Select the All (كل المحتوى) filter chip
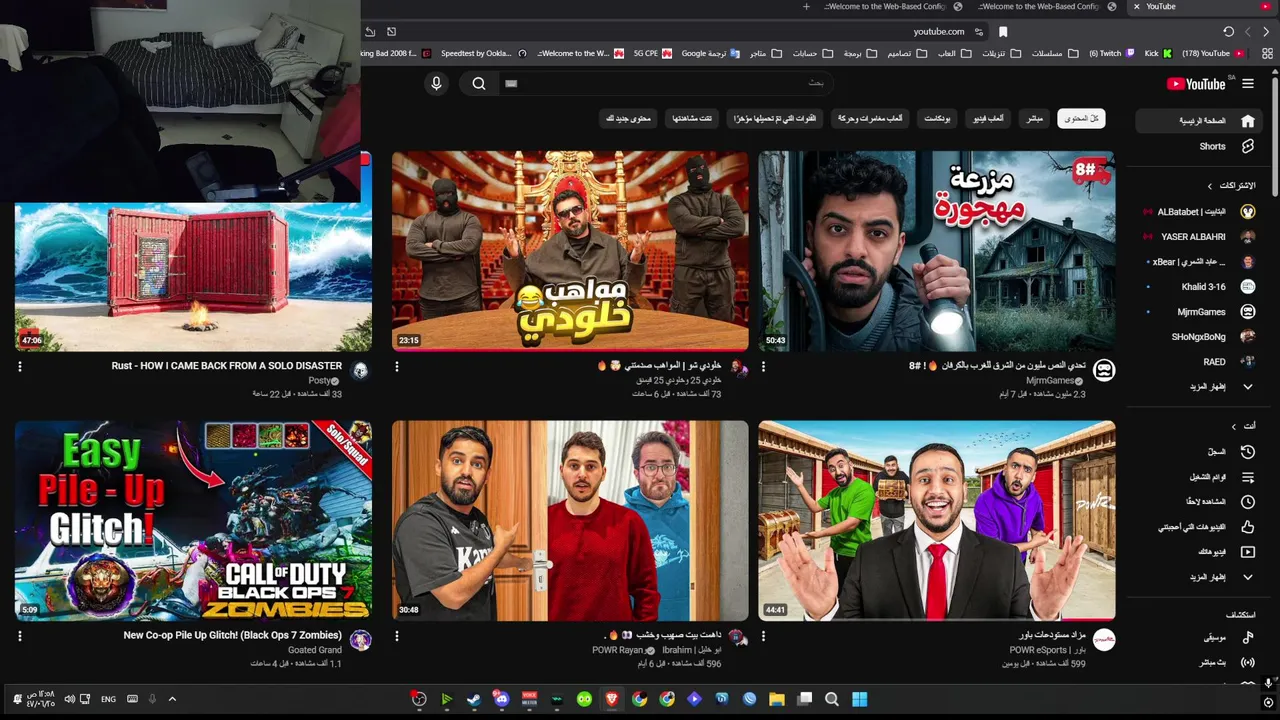 point(1081,119)
